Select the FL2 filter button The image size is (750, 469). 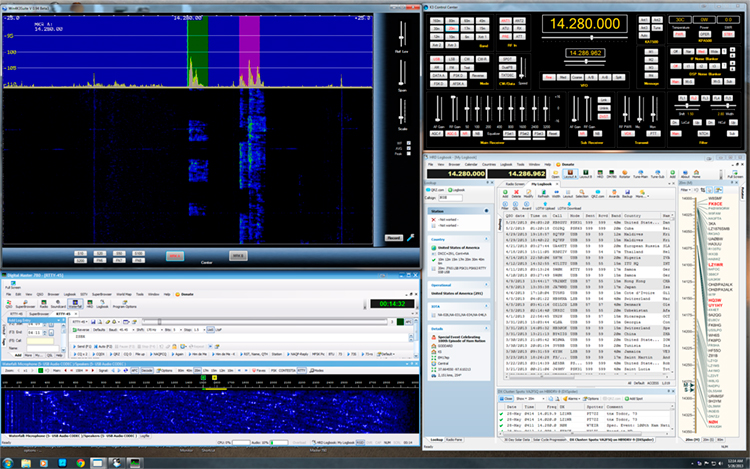coord(693,97)
